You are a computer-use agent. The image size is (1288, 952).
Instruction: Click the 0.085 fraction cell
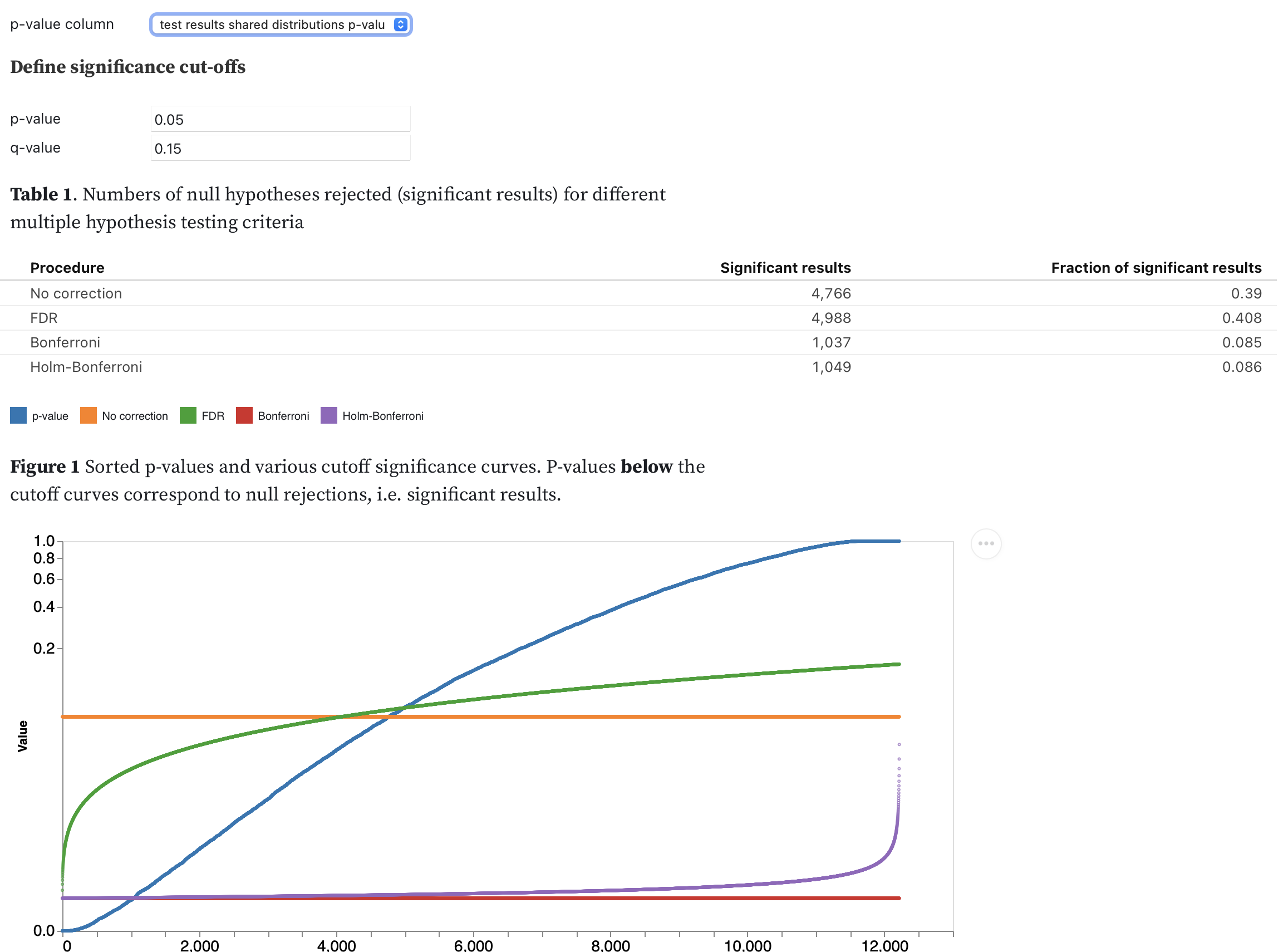(1242, 343)
